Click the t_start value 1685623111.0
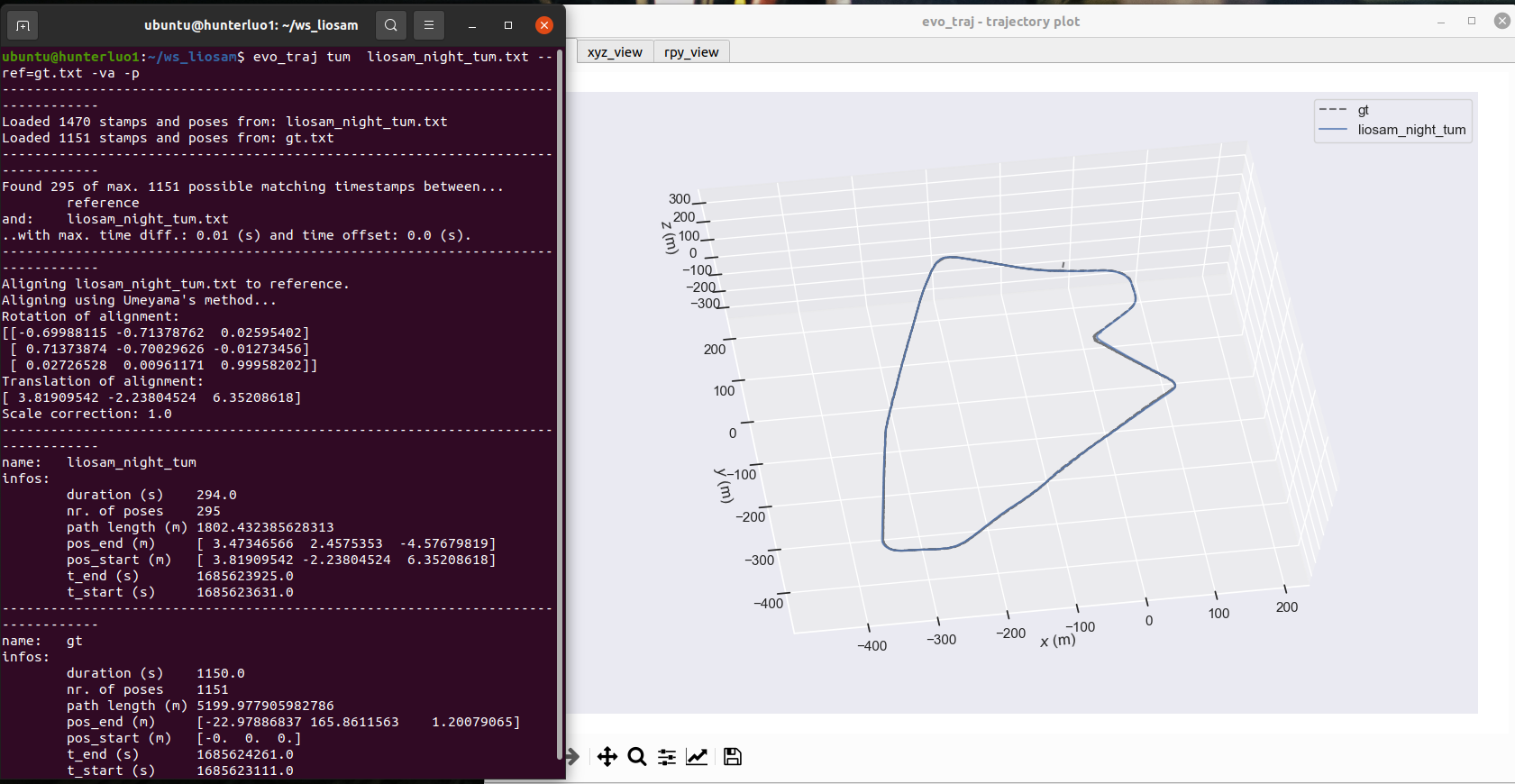 point(245,770)
